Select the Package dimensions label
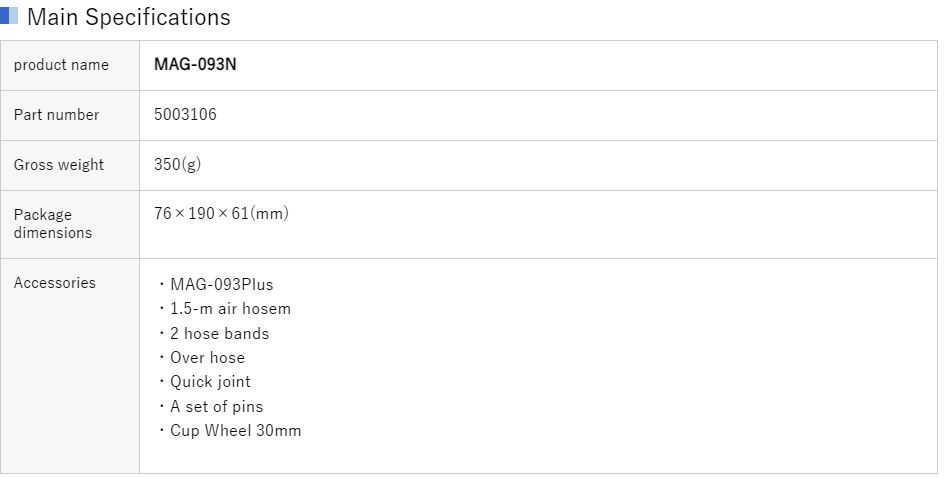The width and height of the screenshot is (947, 478). 53,224
